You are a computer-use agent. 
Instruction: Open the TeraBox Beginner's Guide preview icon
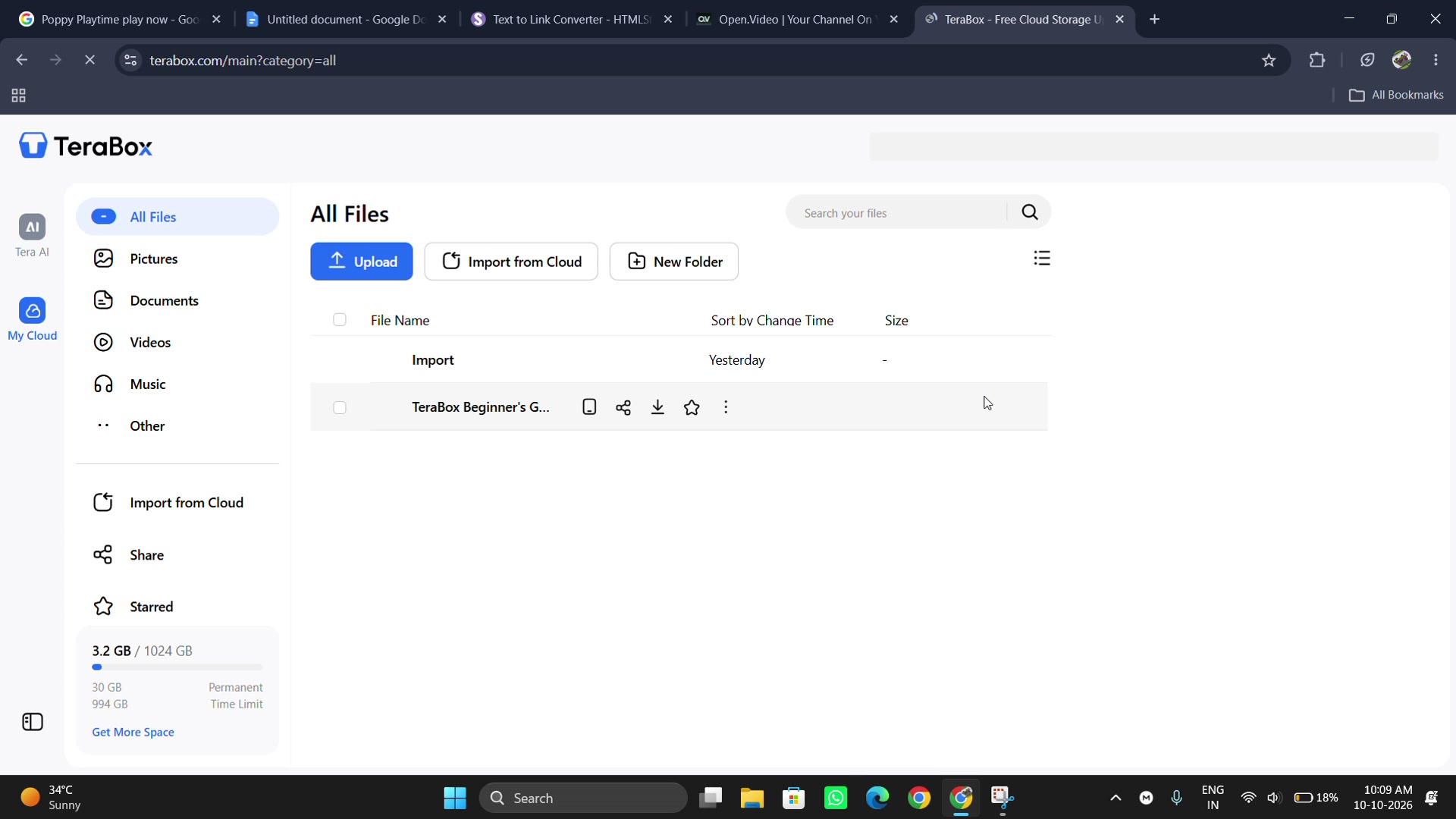[589, 407]
